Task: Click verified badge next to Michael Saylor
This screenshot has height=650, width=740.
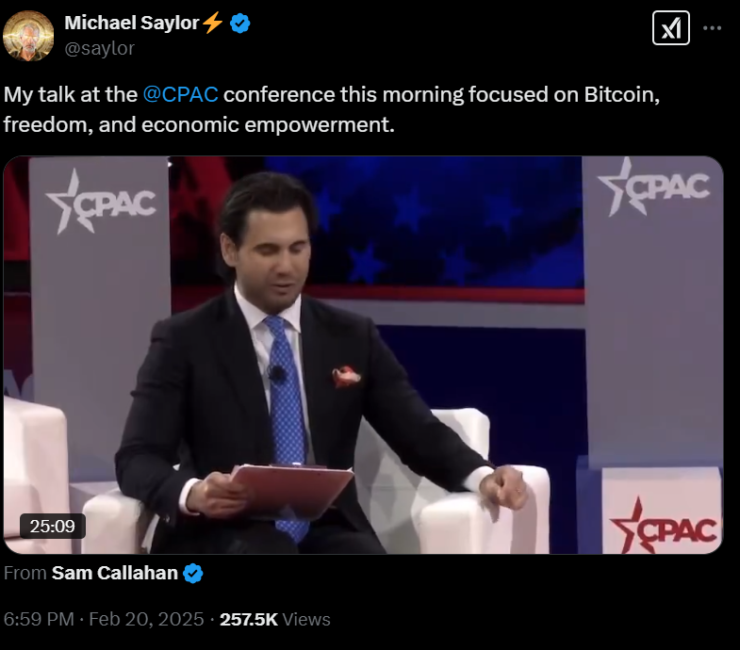Action: point(240,23)
